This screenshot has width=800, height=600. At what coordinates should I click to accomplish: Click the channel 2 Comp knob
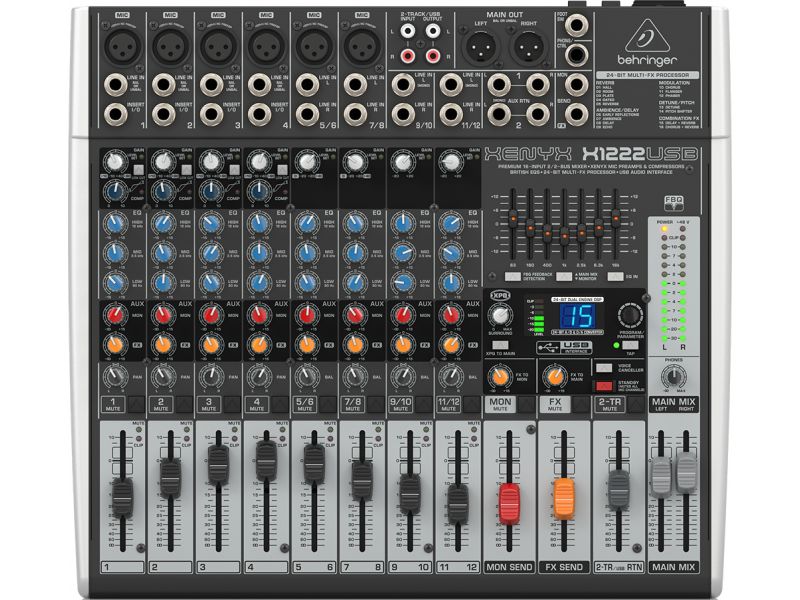tap(163, 192)
